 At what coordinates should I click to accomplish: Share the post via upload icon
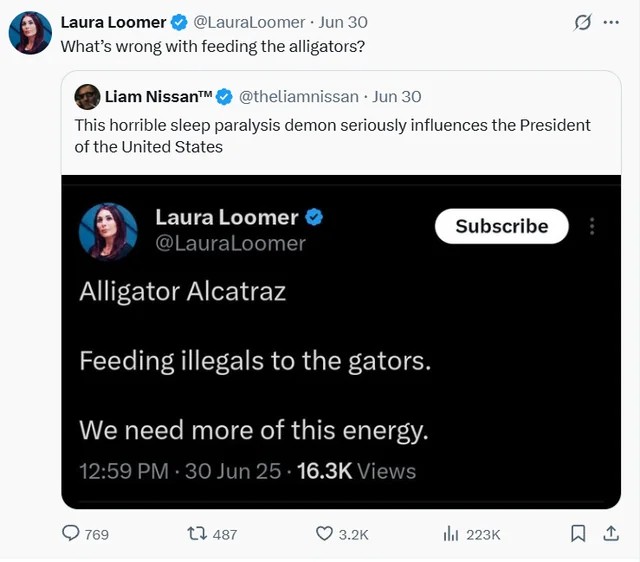[611, 534]
